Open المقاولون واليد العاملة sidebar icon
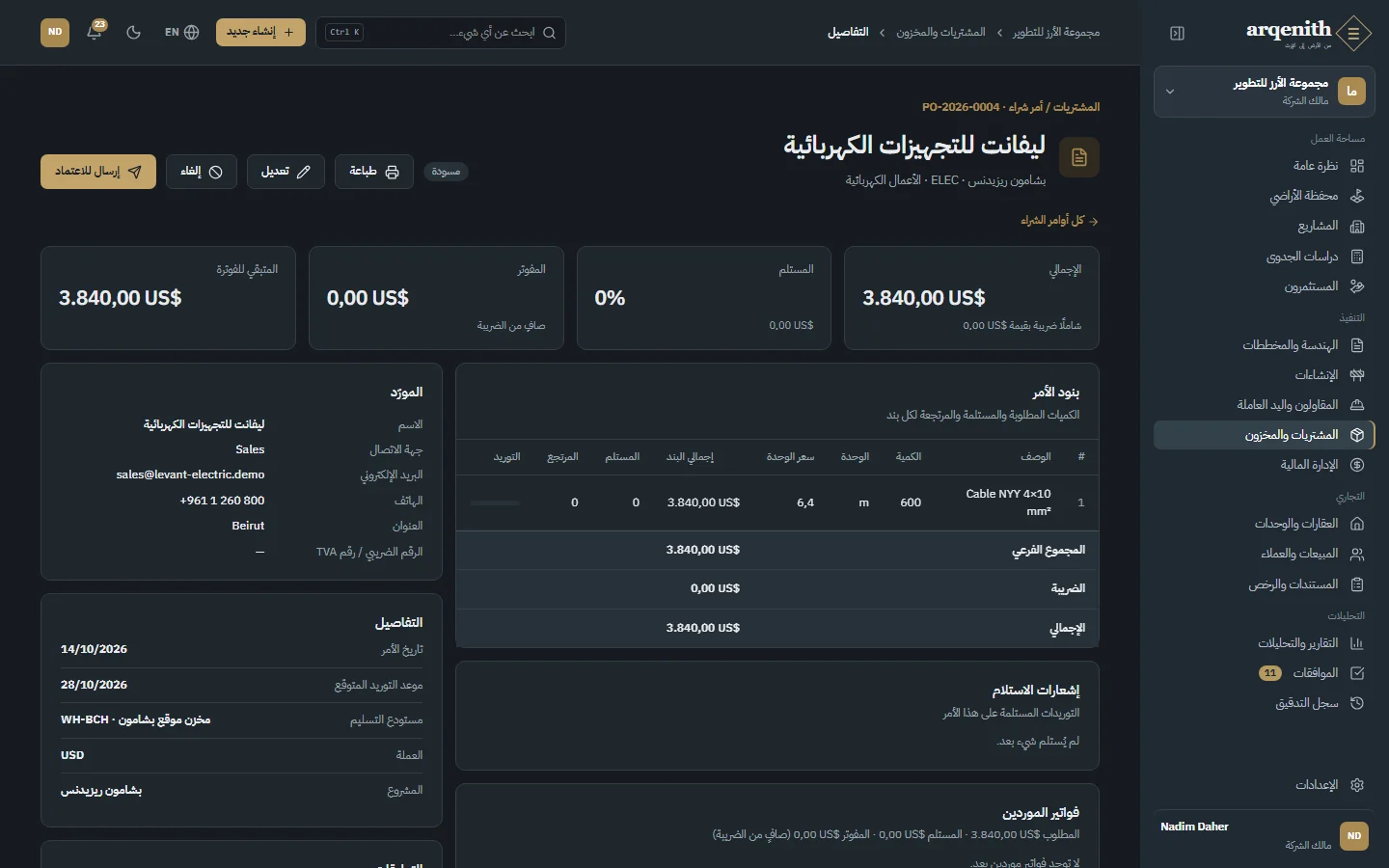1389x868 pixels. (x=1357, y=405)
